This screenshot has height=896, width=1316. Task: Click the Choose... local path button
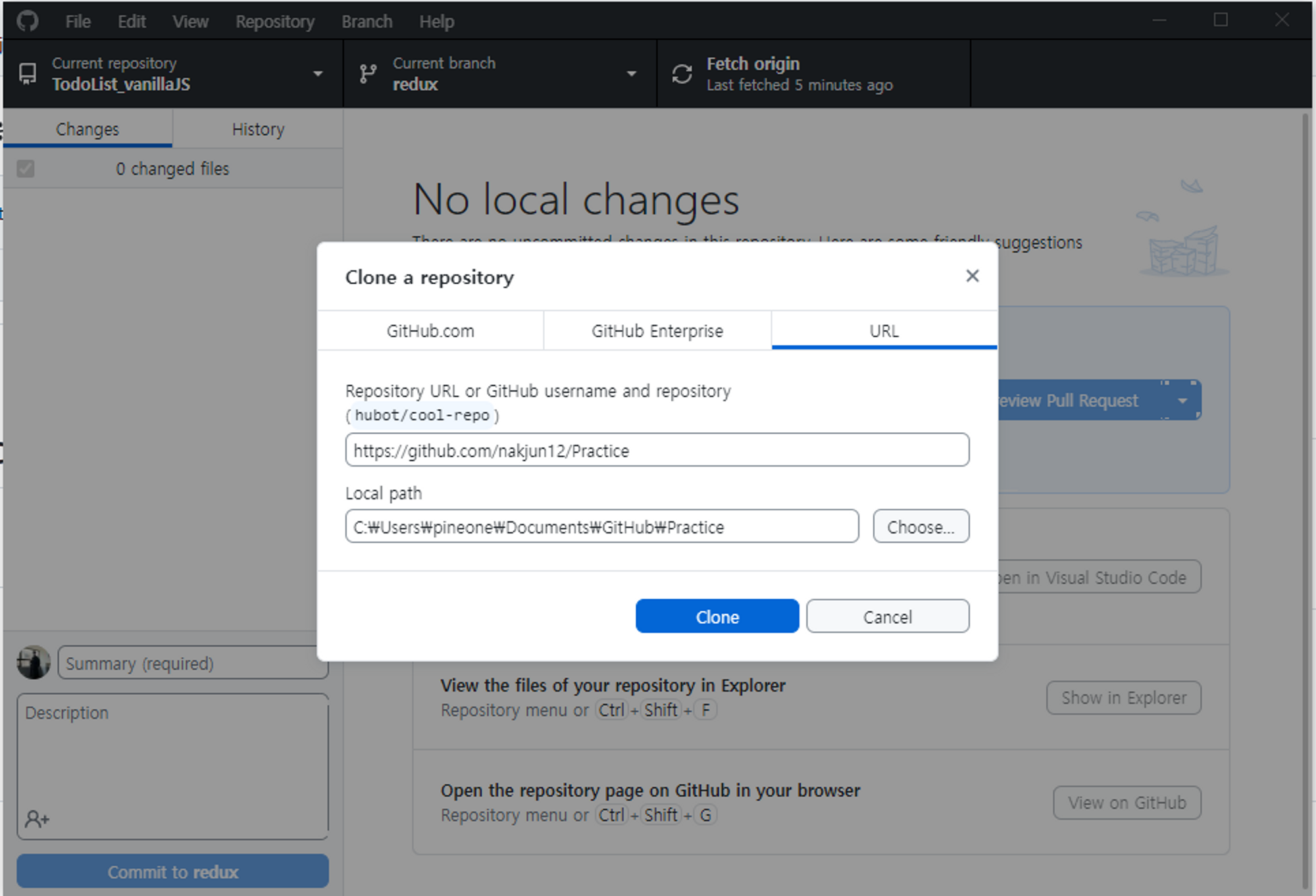(921, 526)
